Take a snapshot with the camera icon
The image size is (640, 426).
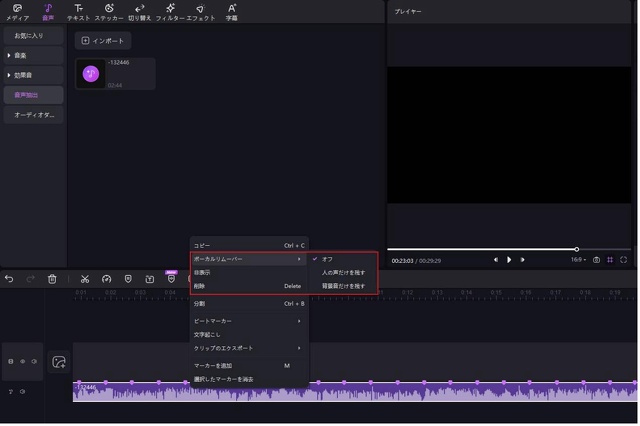597,260
